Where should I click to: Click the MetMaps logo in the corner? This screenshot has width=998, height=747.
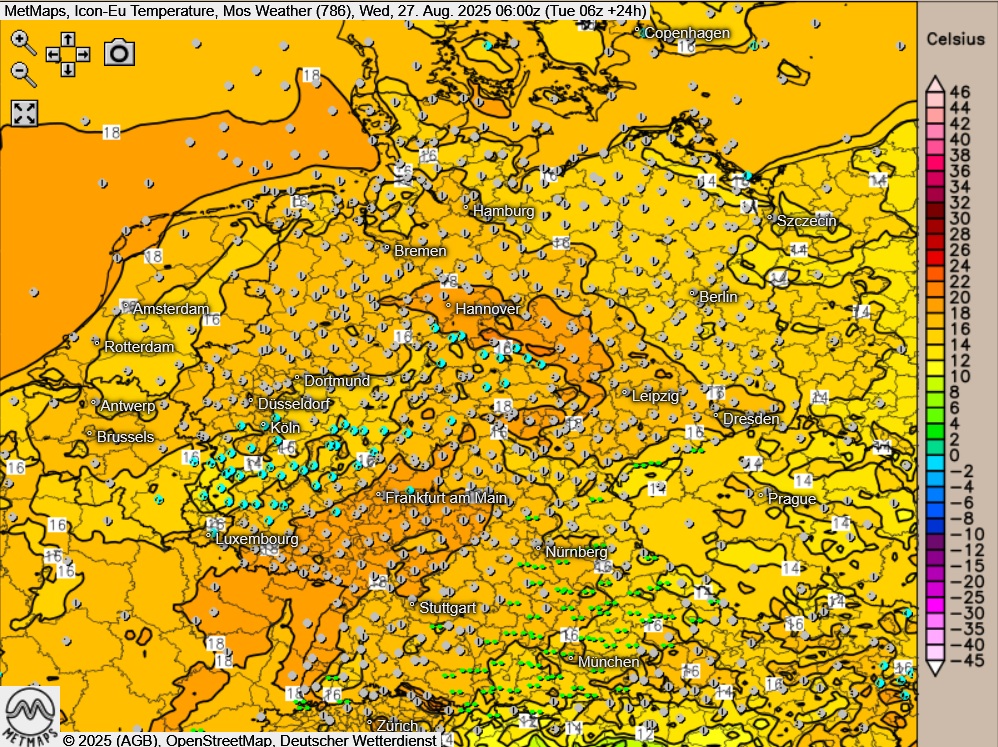[30, 715]
